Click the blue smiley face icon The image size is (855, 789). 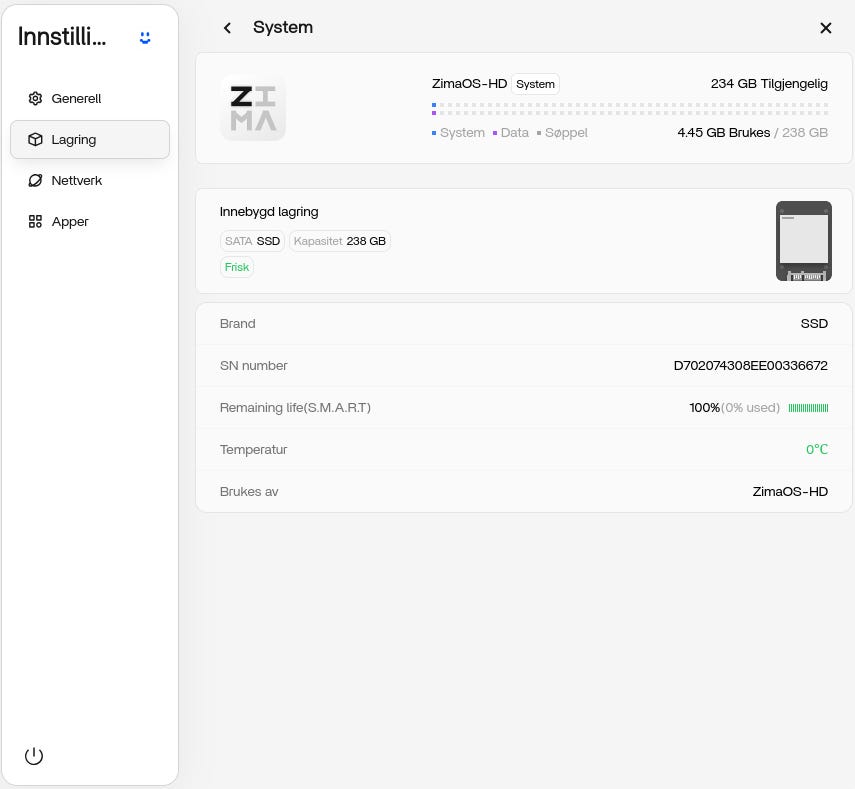point(145,38)
